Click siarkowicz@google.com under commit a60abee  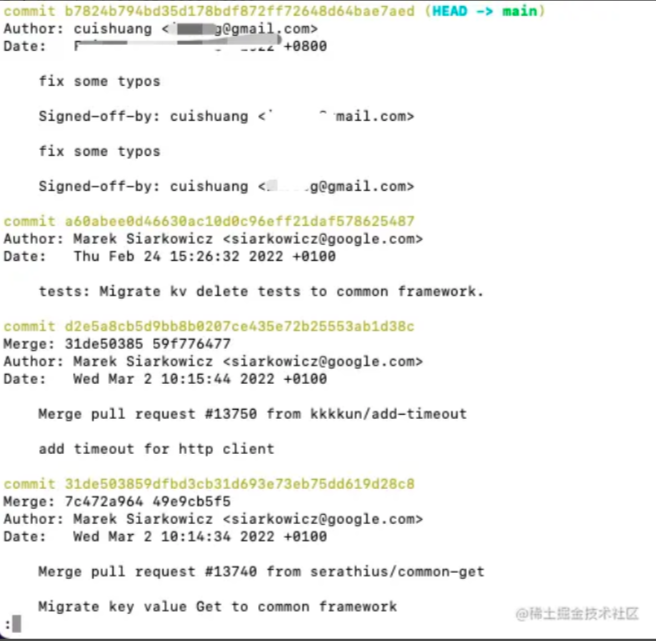tap(323, 239)
